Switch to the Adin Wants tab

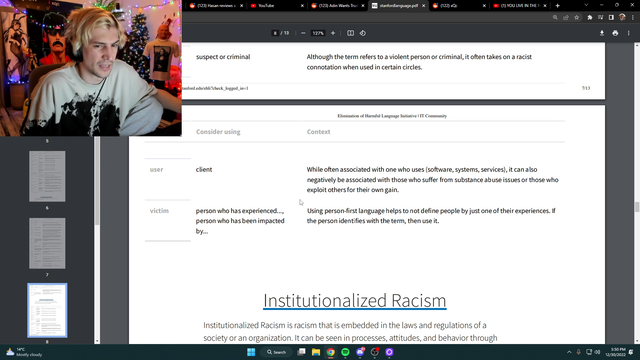pos(338,6)
